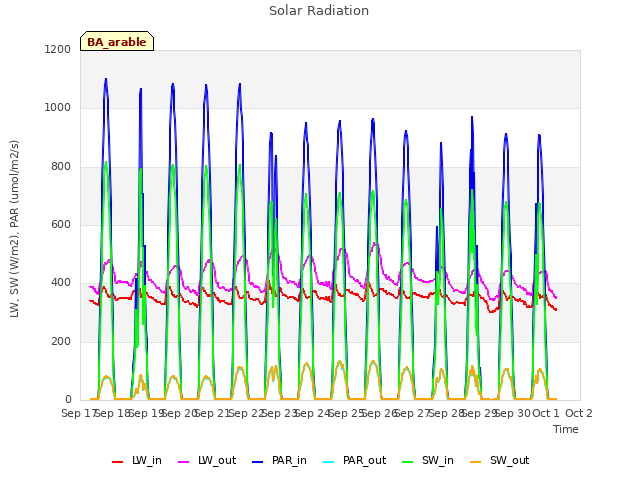Click the 800 y-axis tick label

click(x=61, y=167)
